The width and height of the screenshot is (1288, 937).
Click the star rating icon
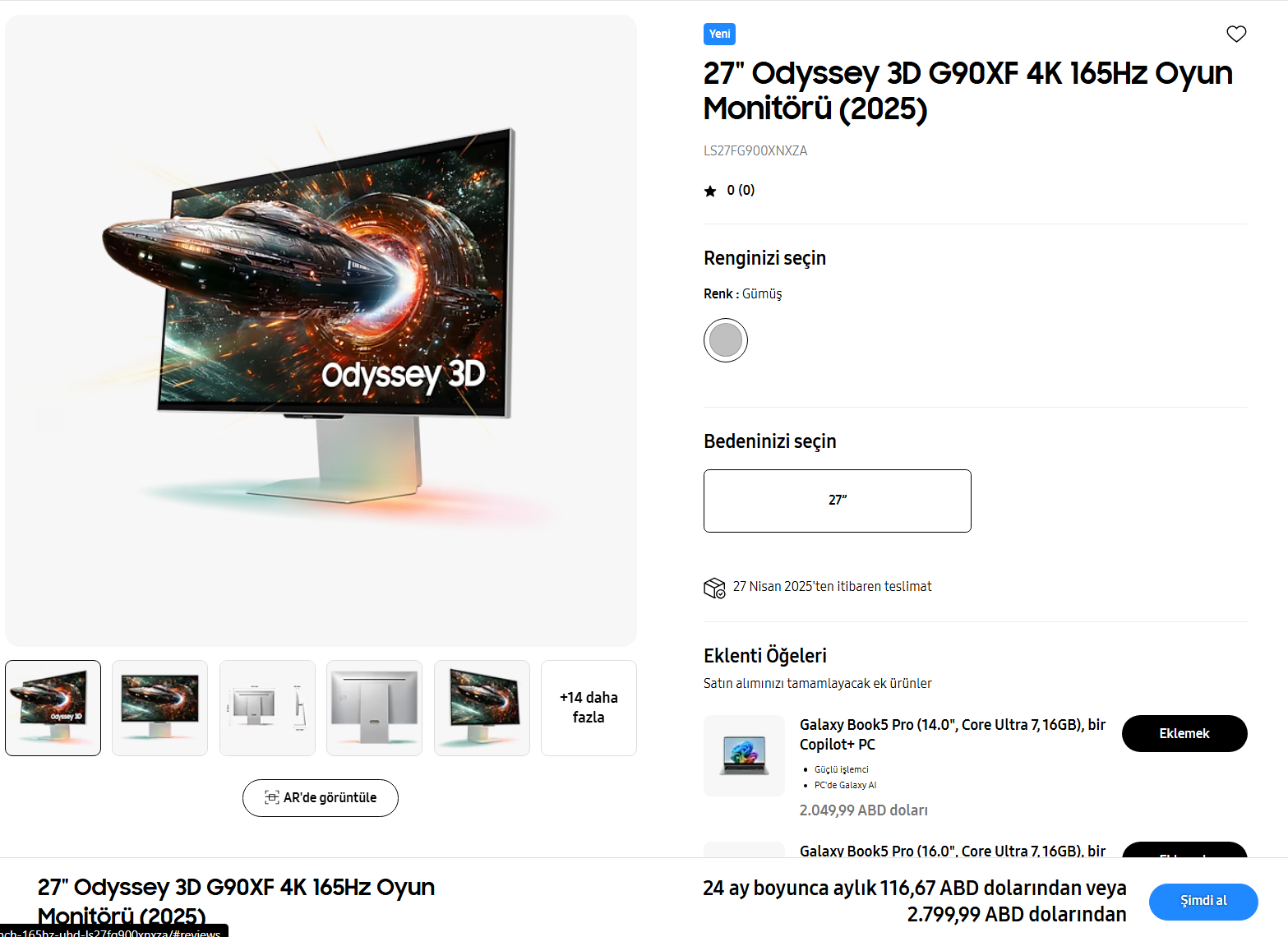(710, 191)
